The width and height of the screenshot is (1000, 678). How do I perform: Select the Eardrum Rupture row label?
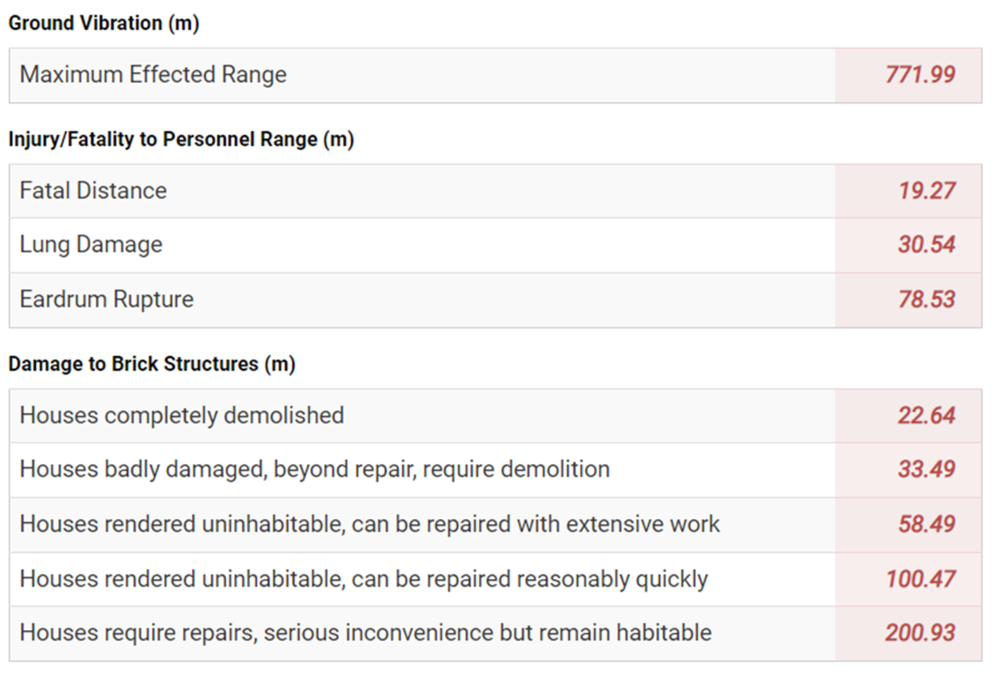click(107, 299)
